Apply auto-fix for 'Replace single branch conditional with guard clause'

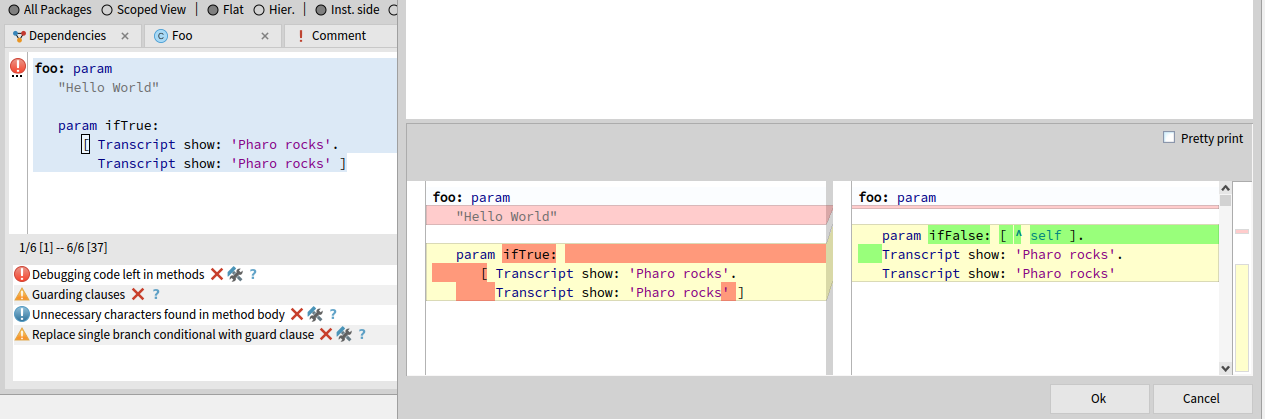pos(344,334)
